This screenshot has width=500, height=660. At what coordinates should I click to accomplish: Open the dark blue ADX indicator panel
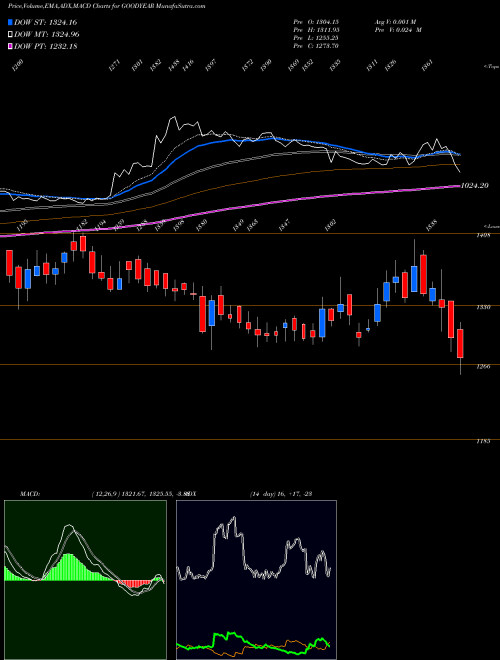(256, 580)
